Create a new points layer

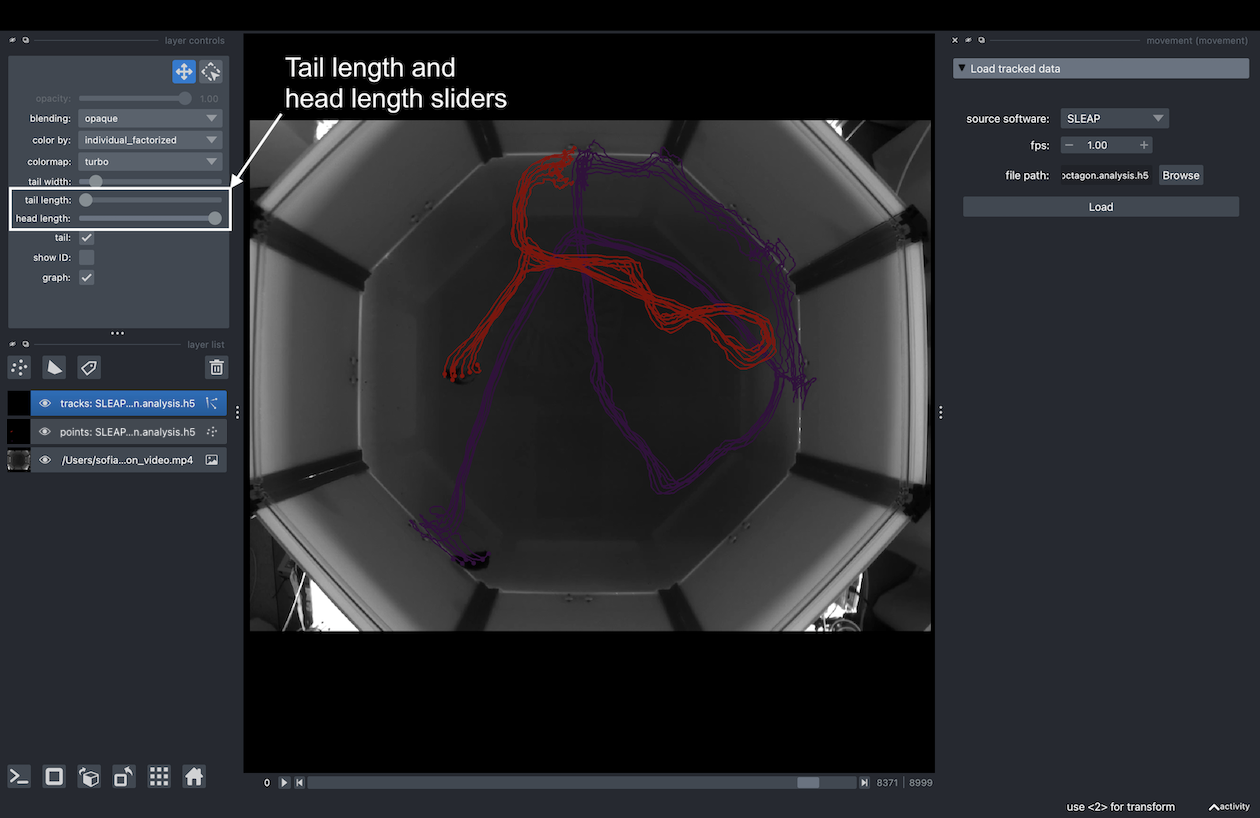19,368
